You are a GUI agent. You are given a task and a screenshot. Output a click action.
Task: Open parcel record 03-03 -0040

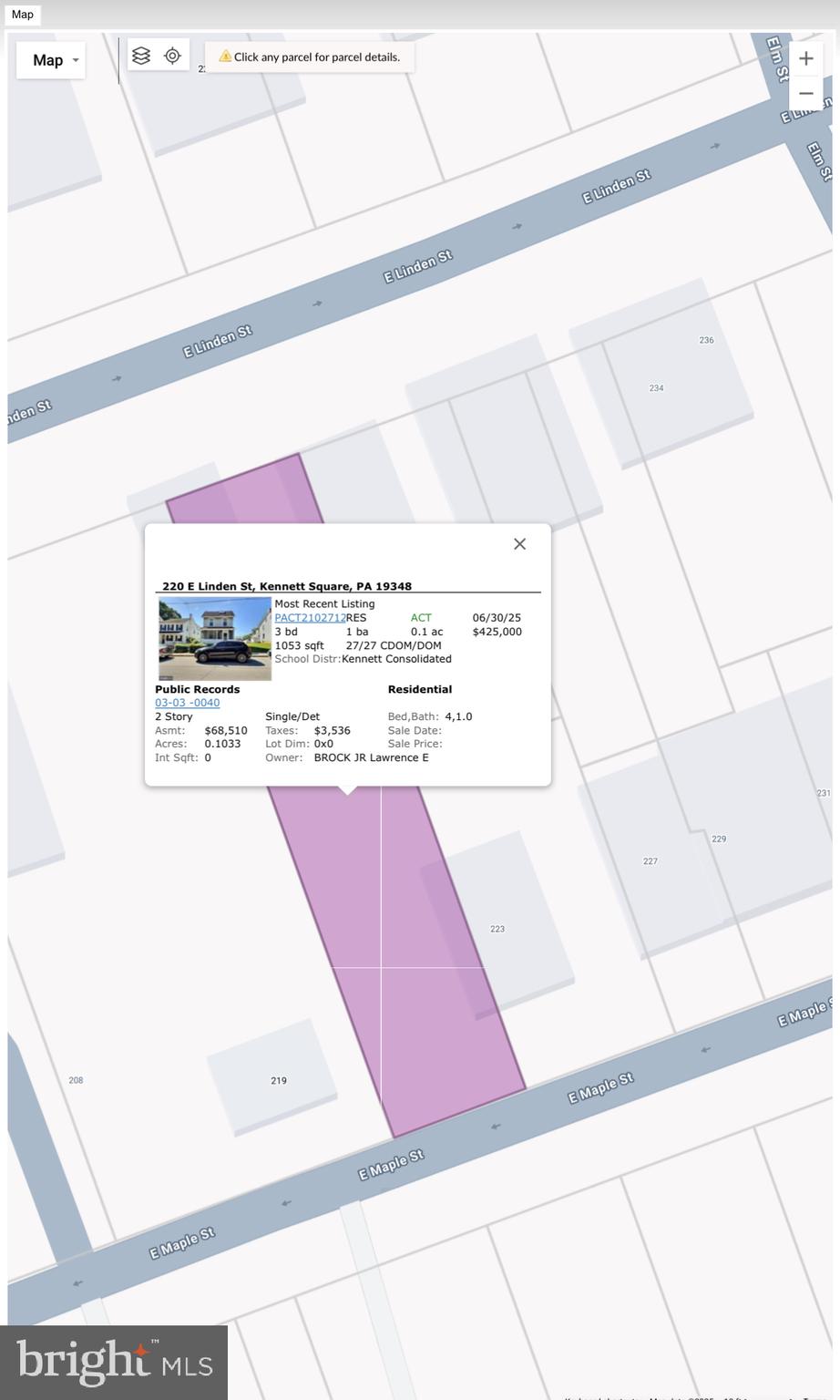pos(187,702)
